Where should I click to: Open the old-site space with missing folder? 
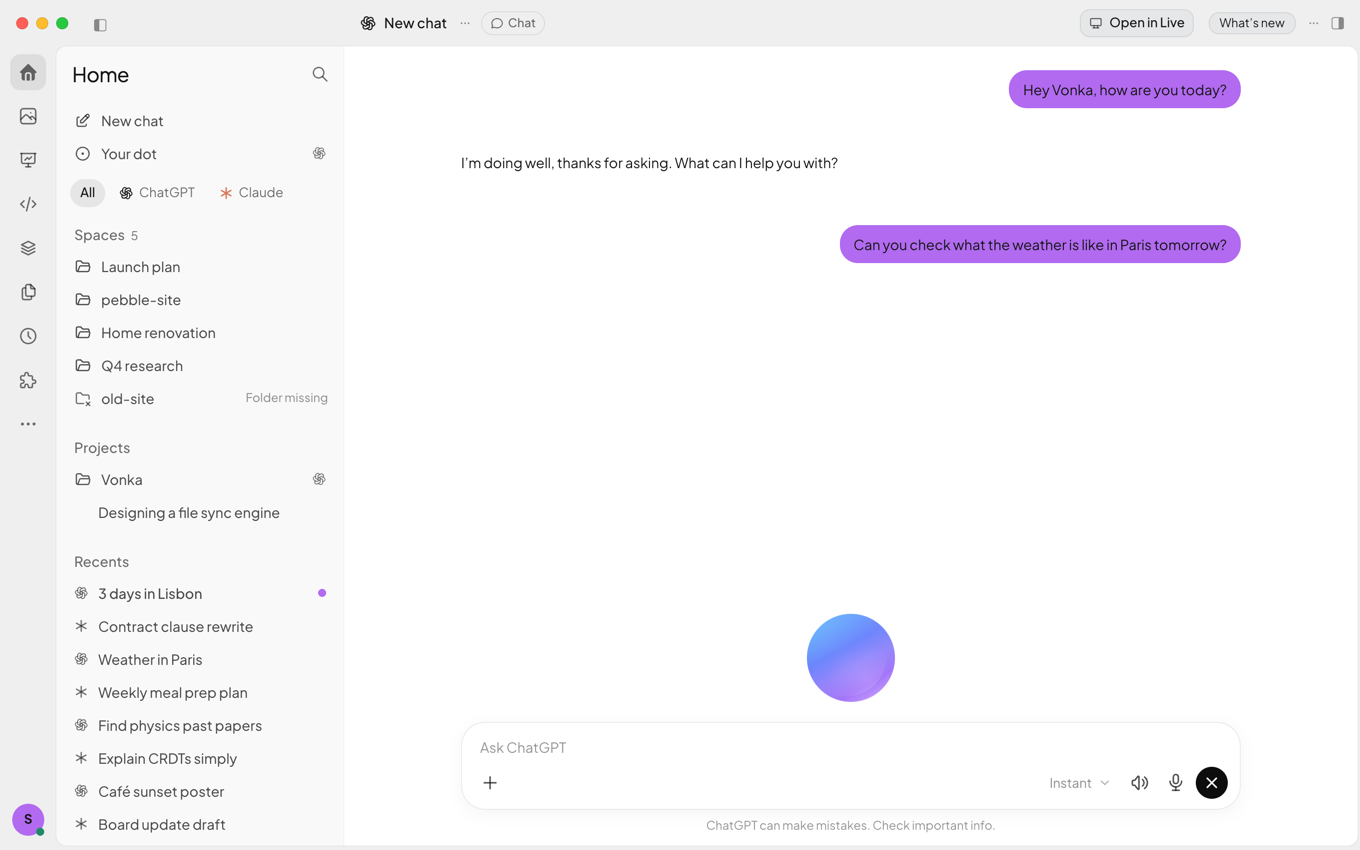click(x=200, y=399)
